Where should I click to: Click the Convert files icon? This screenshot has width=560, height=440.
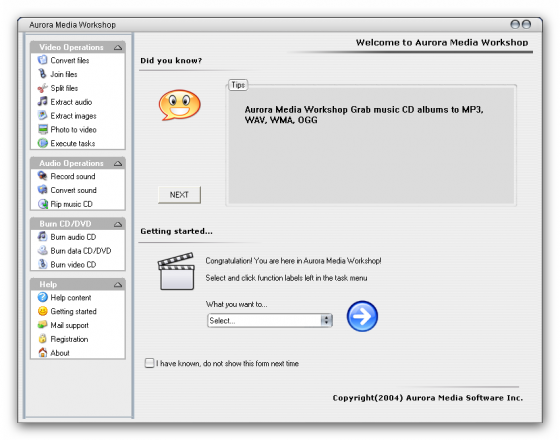point(42,60)
